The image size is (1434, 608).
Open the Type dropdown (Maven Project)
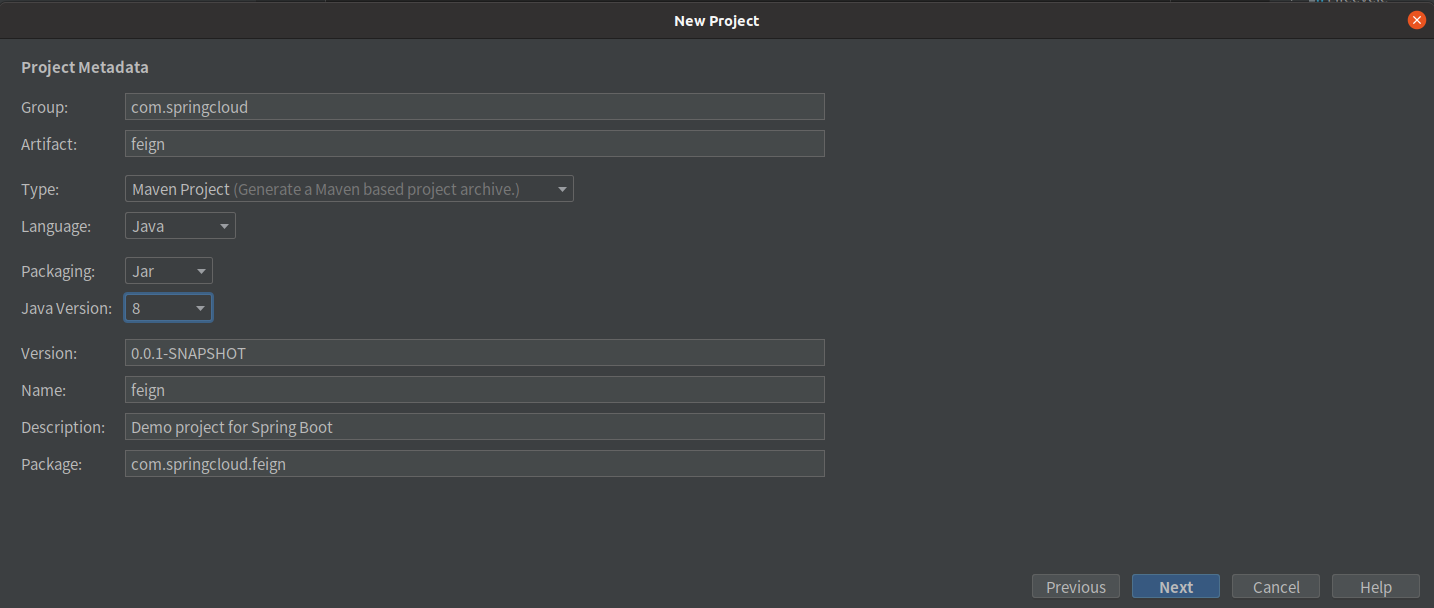pos(349,189)
